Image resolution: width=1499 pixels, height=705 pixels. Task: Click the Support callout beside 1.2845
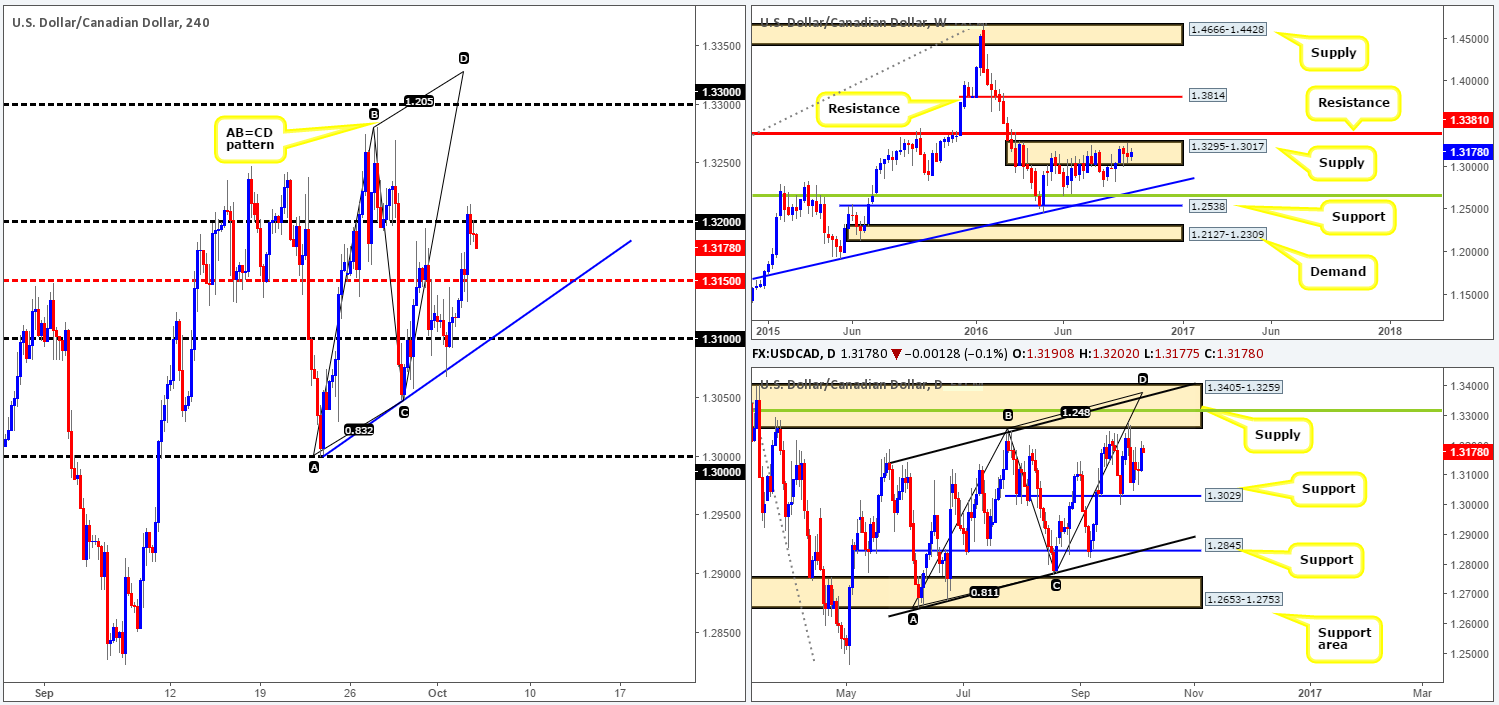(1326, 560)
